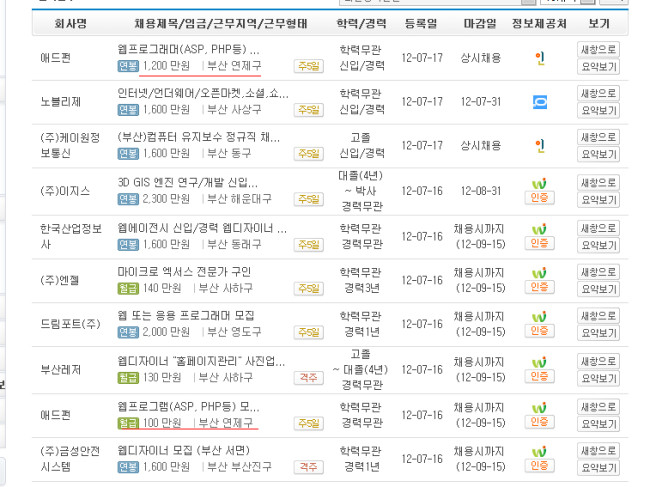The height and width of the screenshot is (487, 650).
Task: Click 요약보기 for the (주)엔젤 listing
Action: pos(598,289)
